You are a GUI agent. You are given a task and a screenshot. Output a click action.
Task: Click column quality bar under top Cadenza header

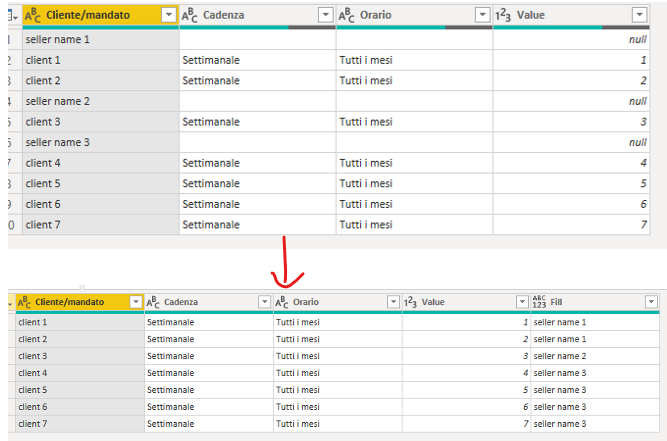[257, 27]
